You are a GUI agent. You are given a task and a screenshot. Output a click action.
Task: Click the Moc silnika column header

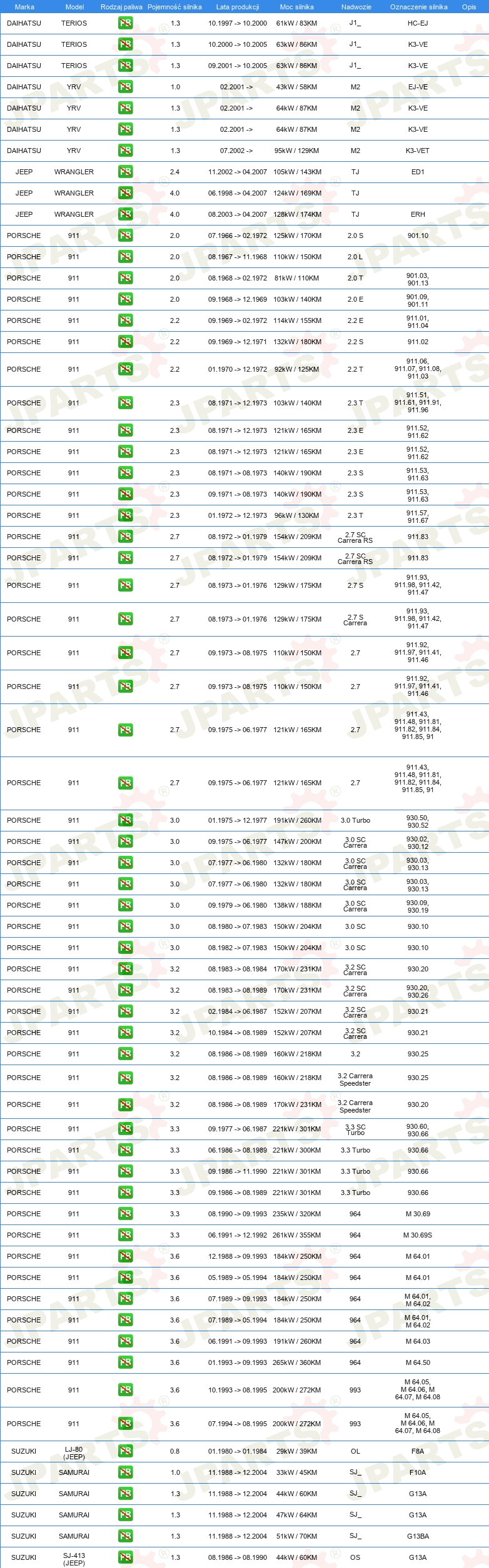point(297,7)
